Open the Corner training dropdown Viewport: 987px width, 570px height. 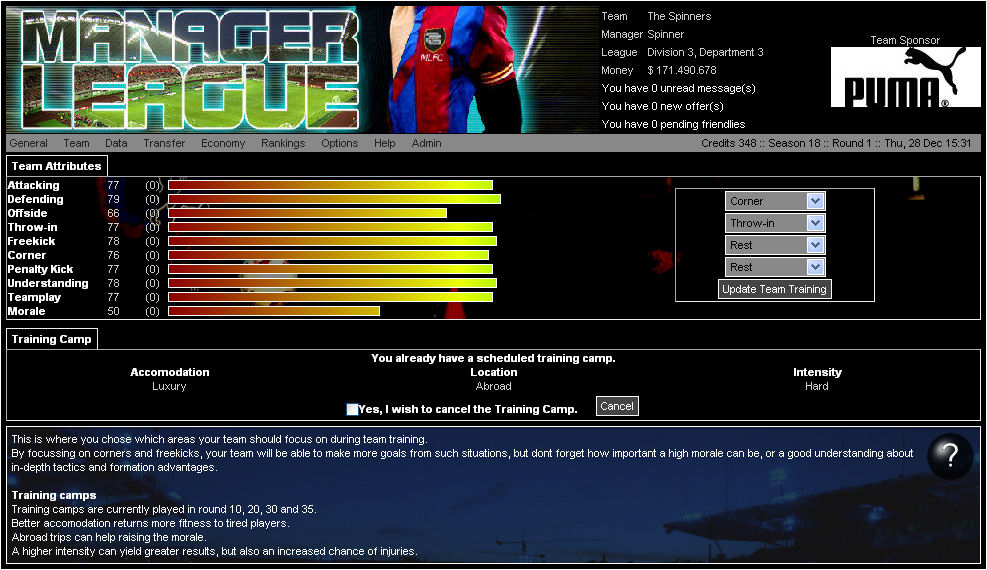click(x=775, y=201)
